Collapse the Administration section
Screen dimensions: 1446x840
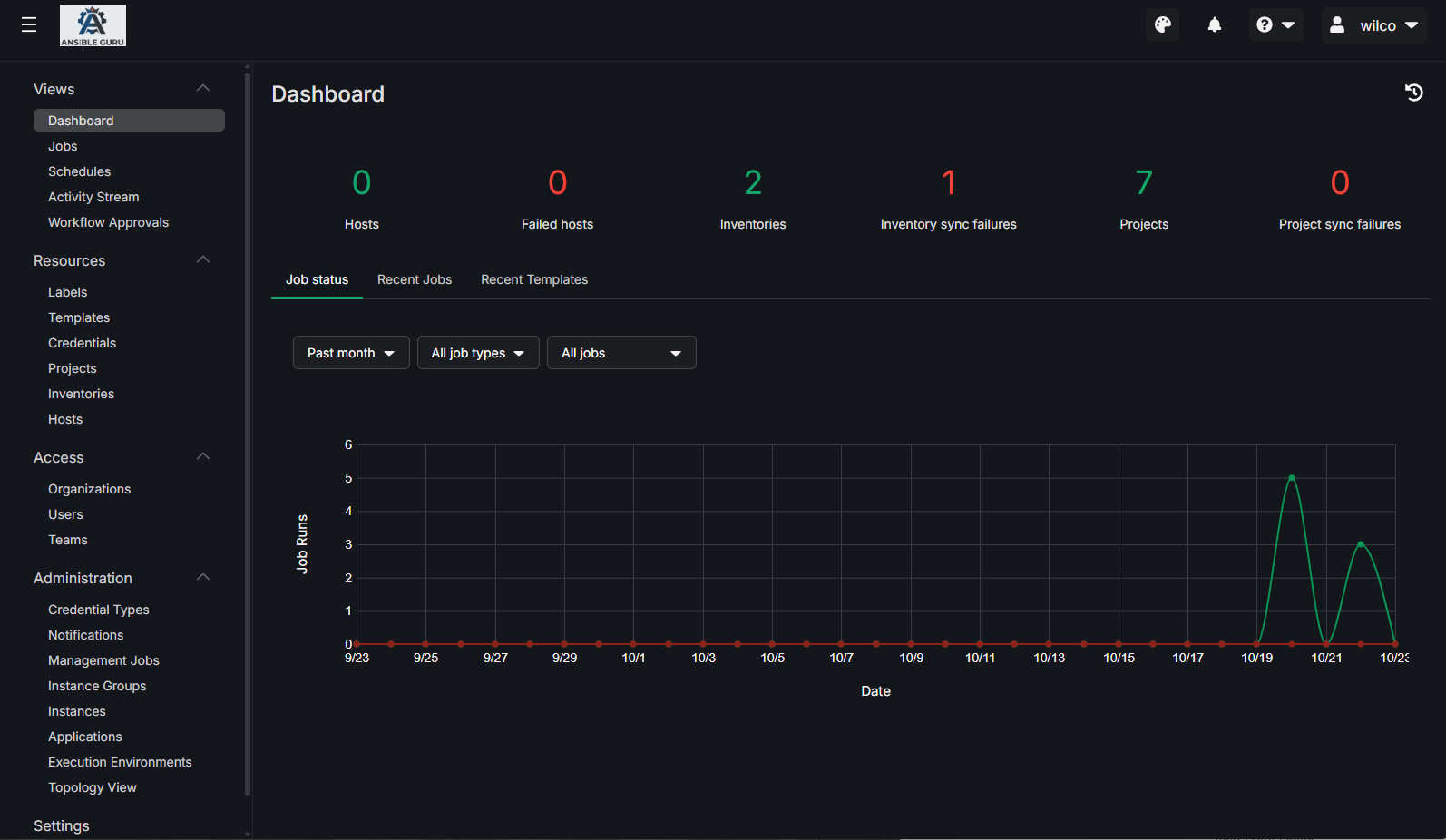click(x=203, y=577)
